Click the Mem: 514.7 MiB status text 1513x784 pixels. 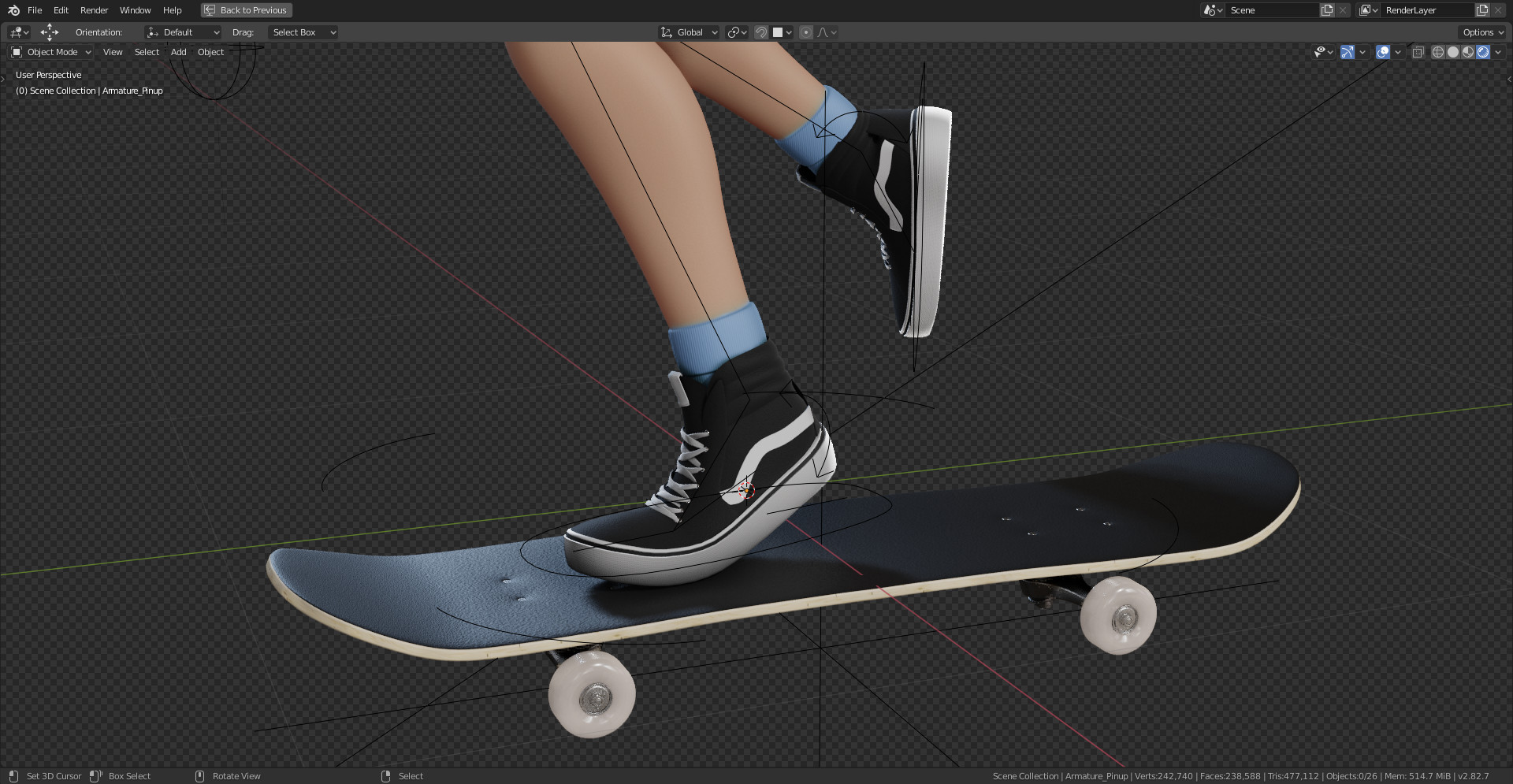pos(1417,776)
